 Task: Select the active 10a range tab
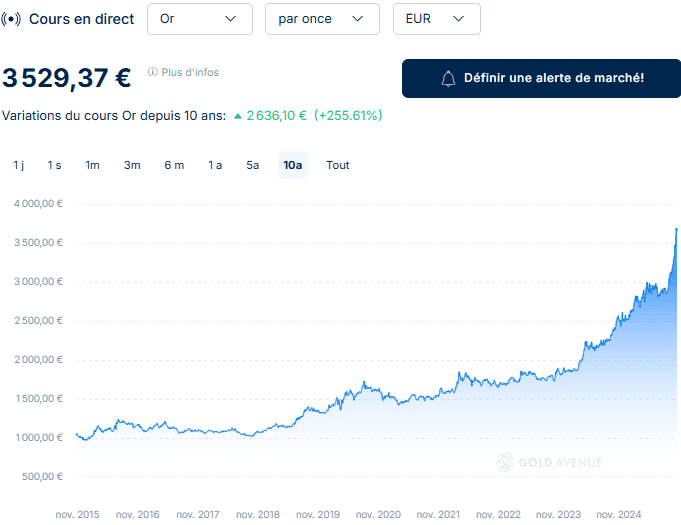293,165
